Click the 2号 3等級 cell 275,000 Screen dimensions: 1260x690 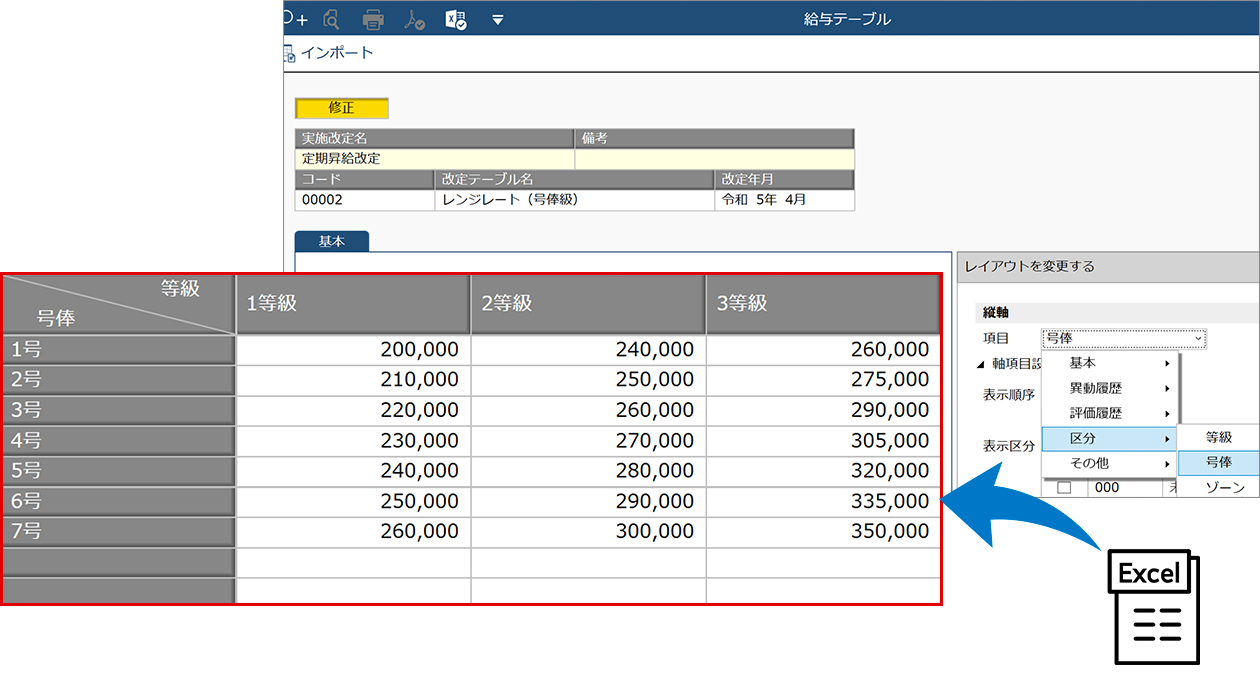pyautogui.click(x=823, y=380)
